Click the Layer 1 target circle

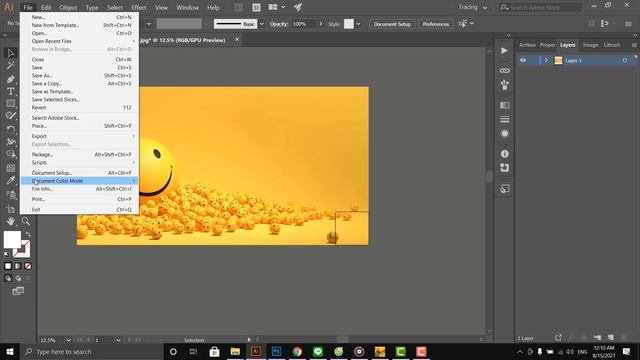tap(624, 60)
